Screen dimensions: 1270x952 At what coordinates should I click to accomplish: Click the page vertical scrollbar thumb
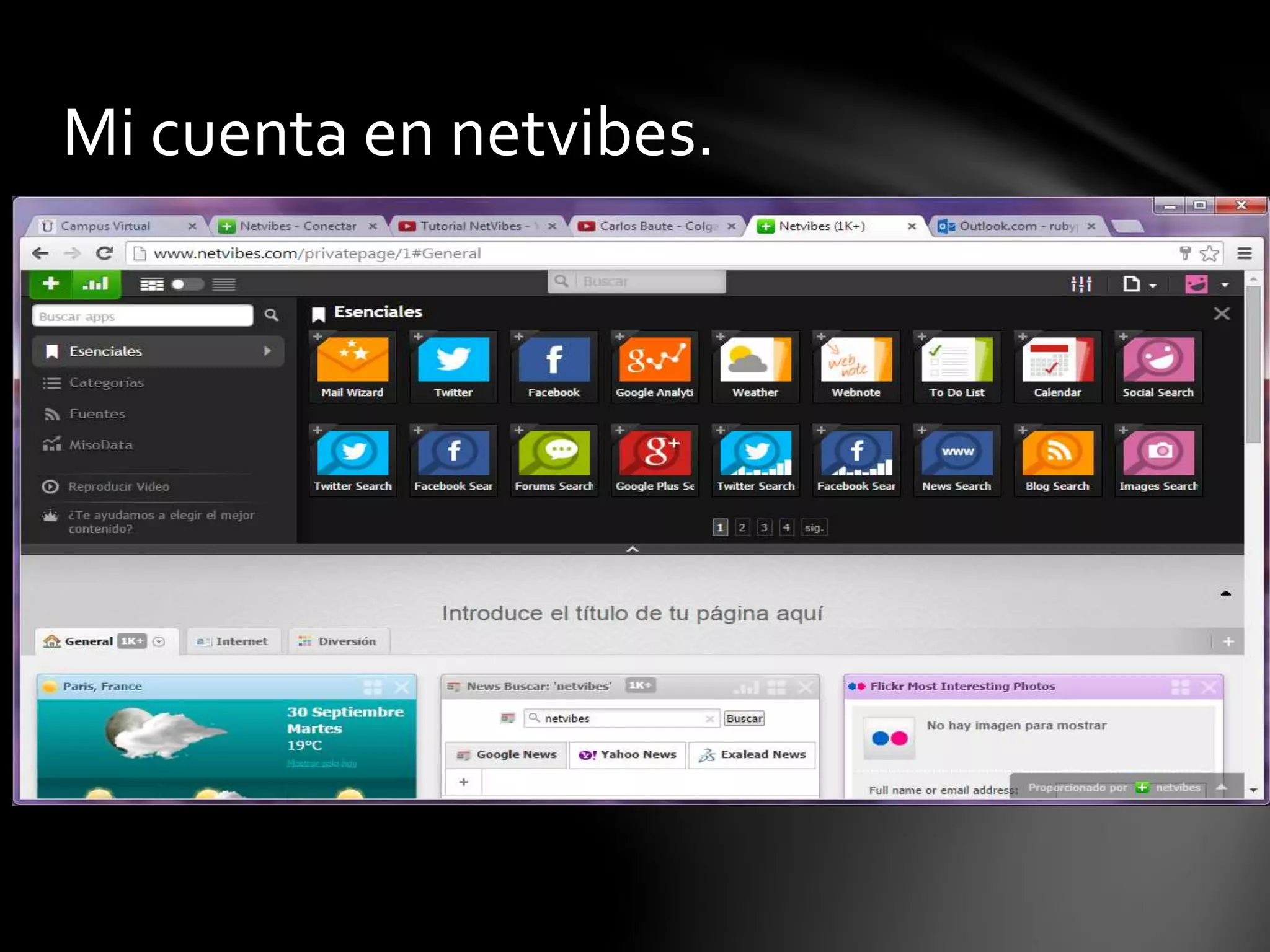pos(1253,366)
